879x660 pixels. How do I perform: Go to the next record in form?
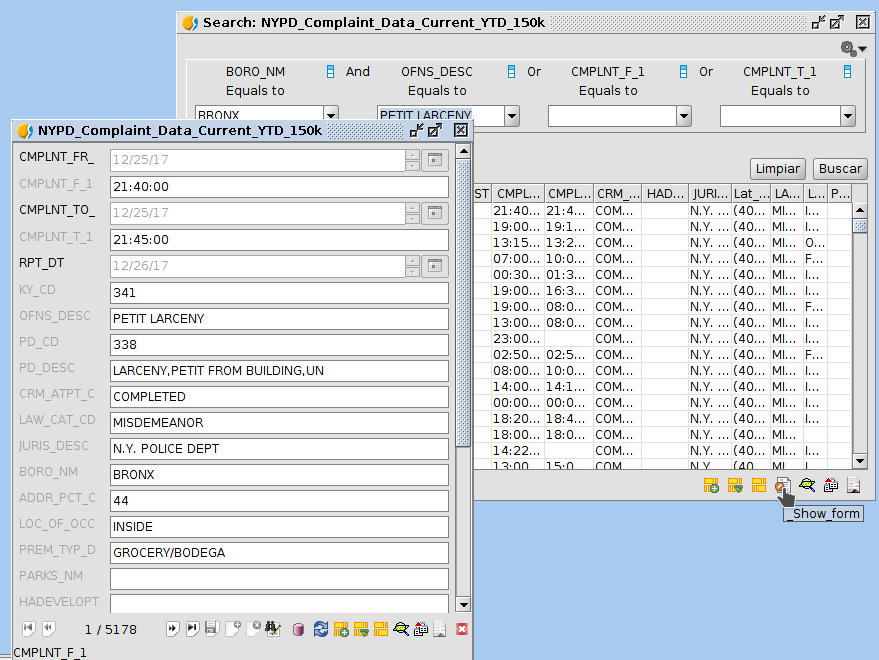[x=172, y=629]
